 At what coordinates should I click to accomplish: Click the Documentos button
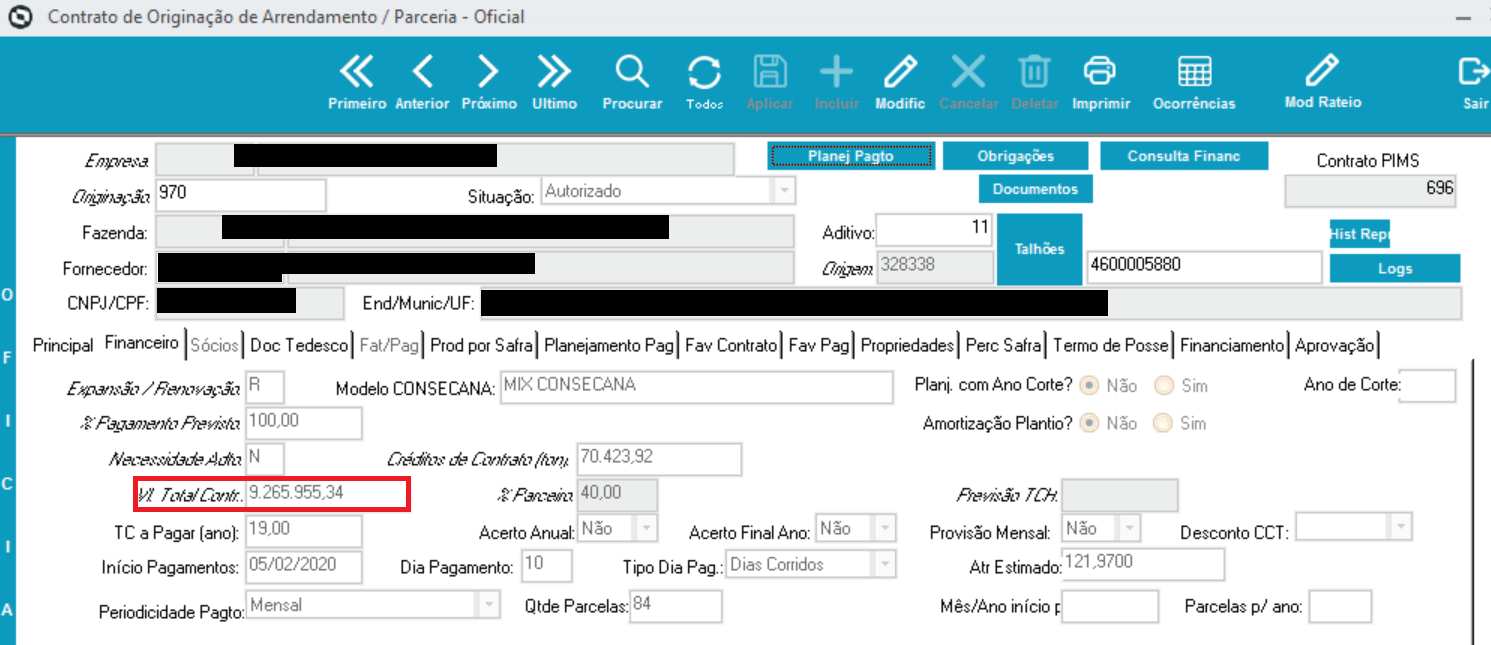click(1035, 189)
